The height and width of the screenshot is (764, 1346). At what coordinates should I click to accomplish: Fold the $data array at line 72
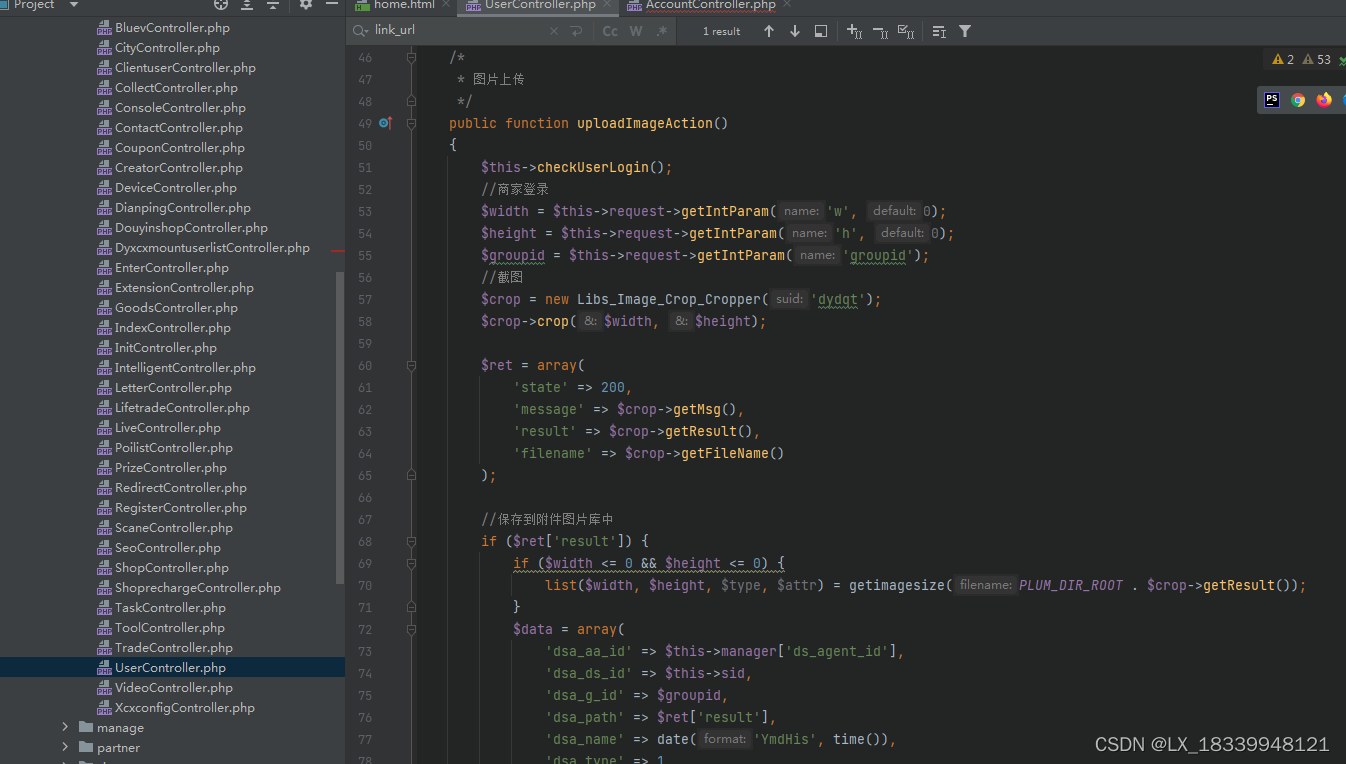coord(411,629)
